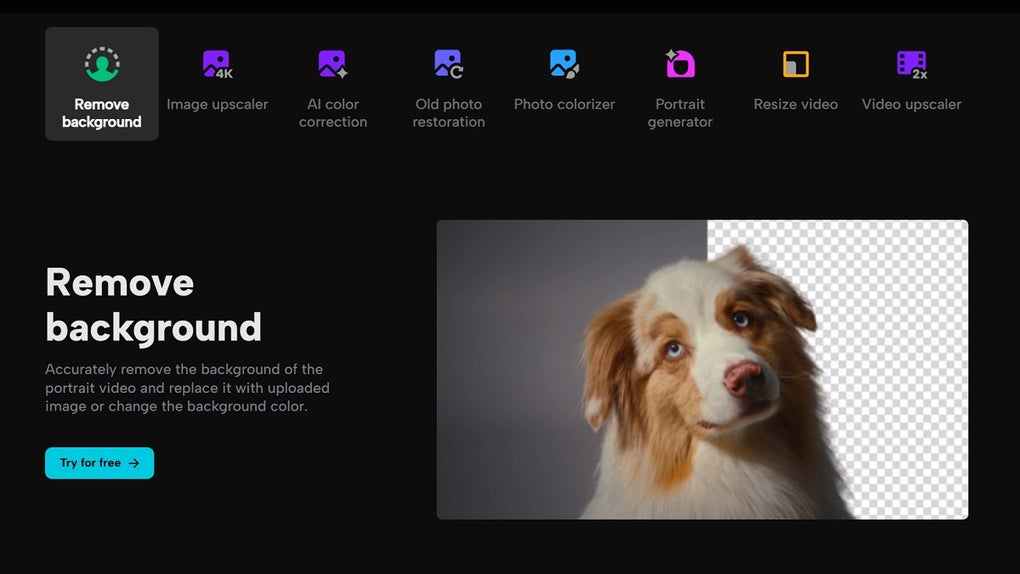Switch to the Photo colorizer tab label

[x=564, y=104]
